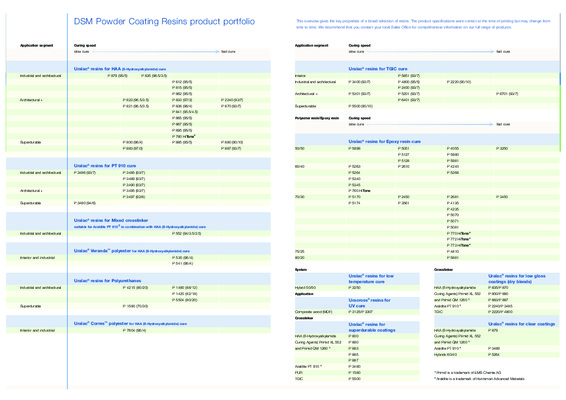This screenshot has width=566, height=400.
Task: Select the 'Polyester resin/Epoxy resin' column header
Action: click(317, 118)
